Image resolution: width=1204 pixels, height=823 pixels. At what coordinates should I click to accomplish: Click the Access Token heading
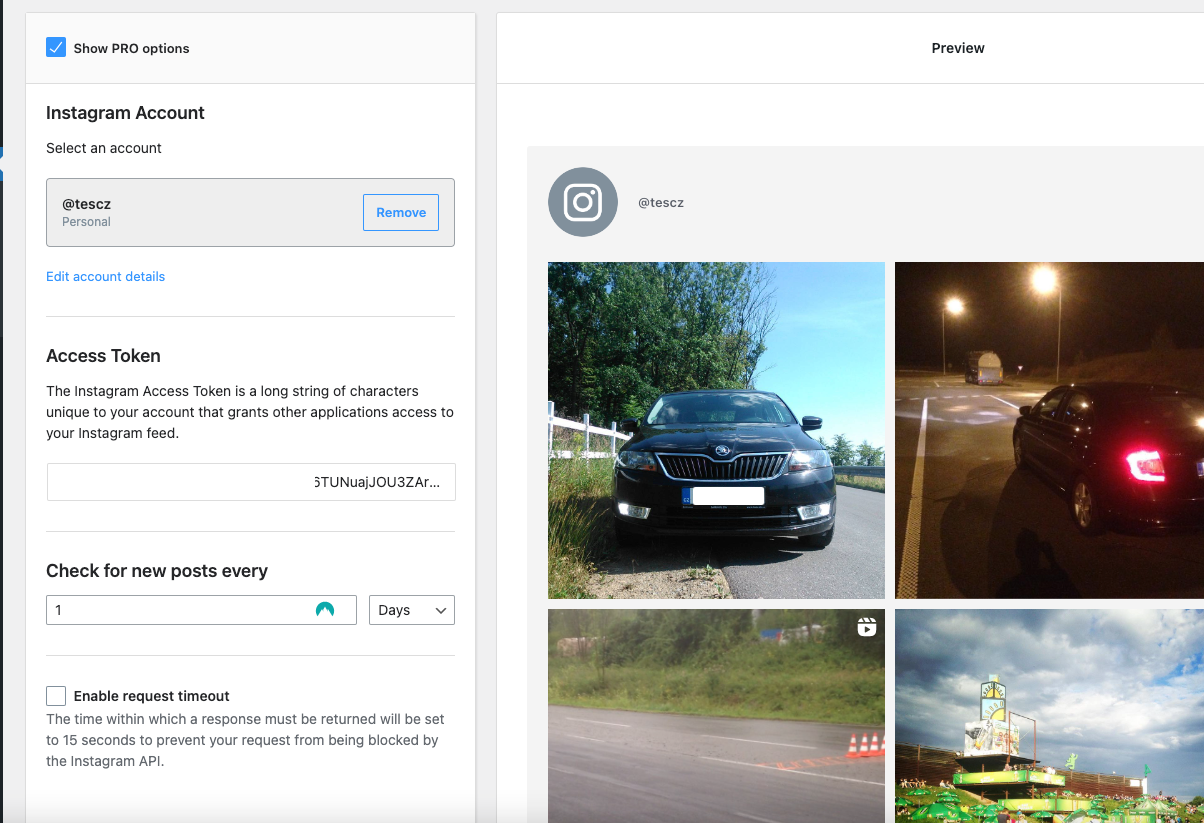(x=103, y=356)
